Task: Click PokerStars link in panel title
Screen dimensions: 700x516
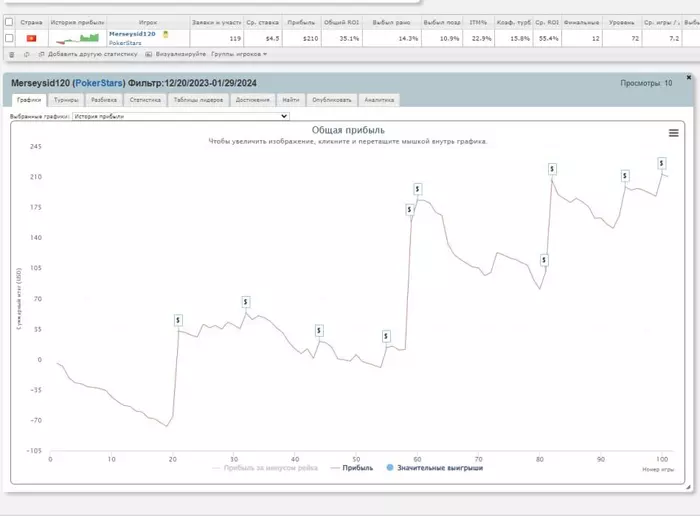Action: (99, 83)
